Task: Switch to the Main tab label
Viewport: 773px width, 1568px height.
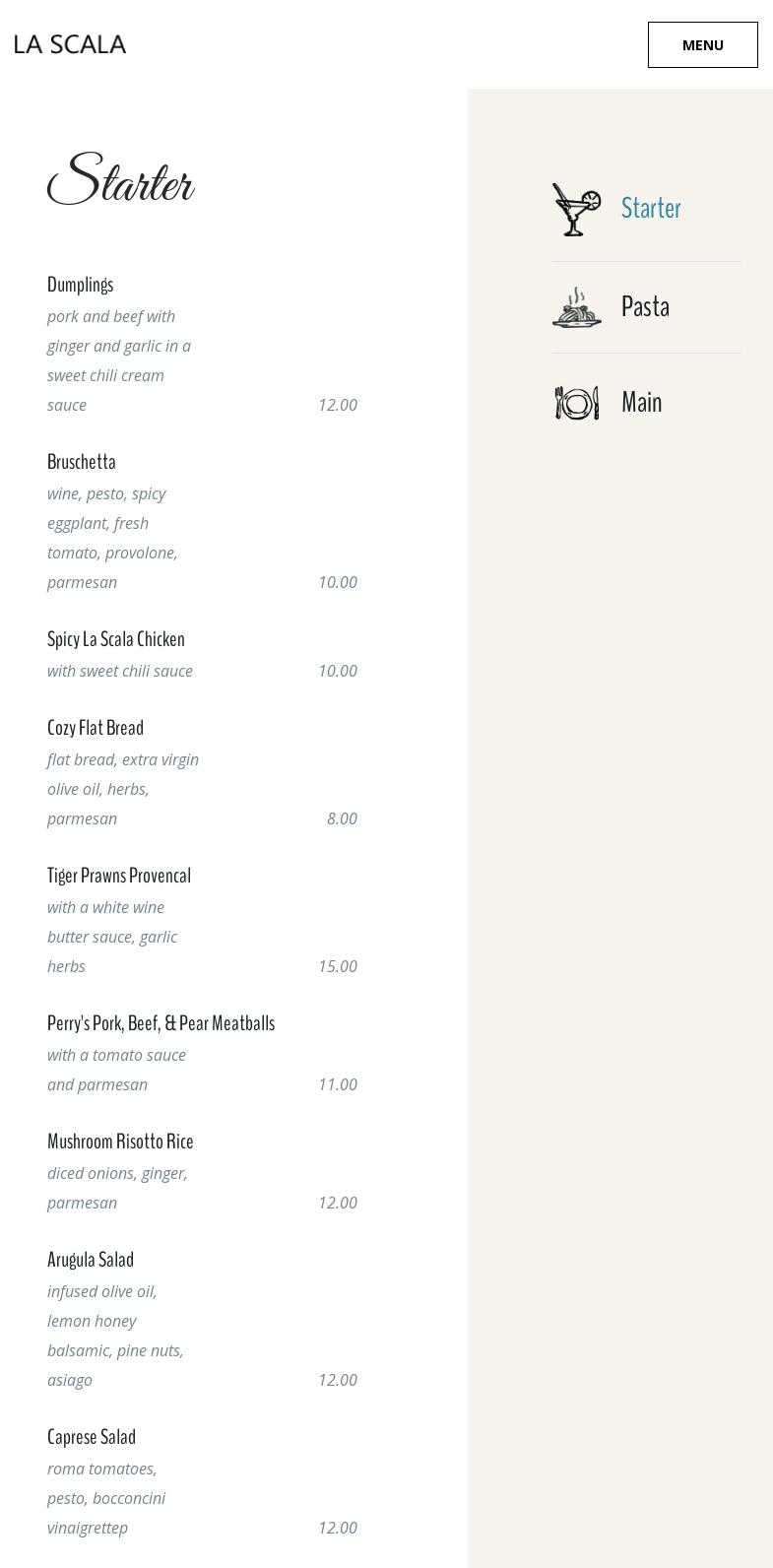Action: tap(641, 403)
